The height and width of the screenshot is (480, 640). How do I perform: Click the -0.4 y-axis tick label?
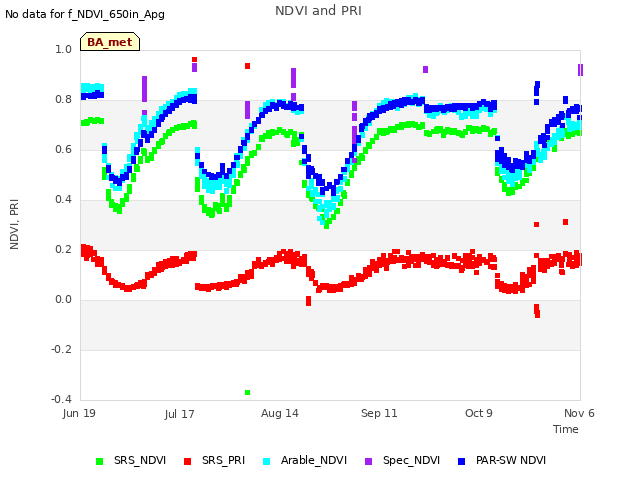[x=61, y=399]
